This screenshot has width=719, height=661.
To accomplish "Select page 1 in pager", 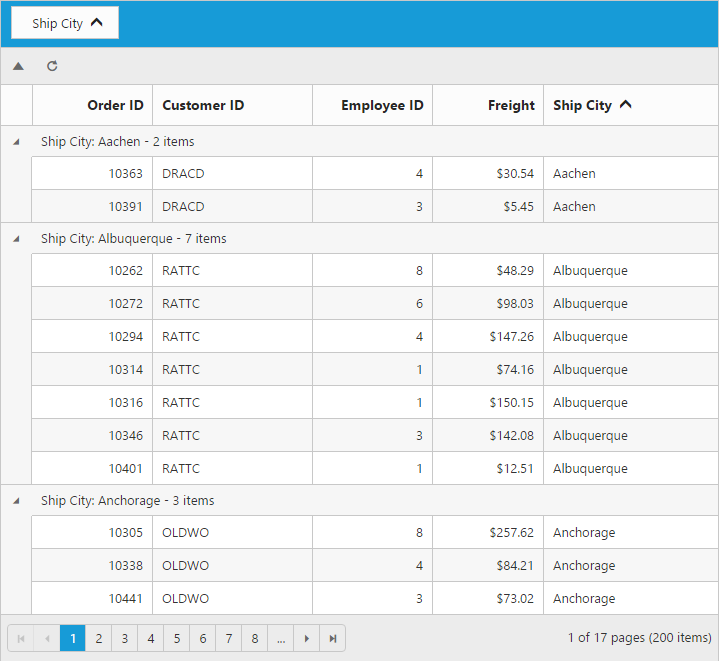I will pyautogui.click(x=72, y=639).
